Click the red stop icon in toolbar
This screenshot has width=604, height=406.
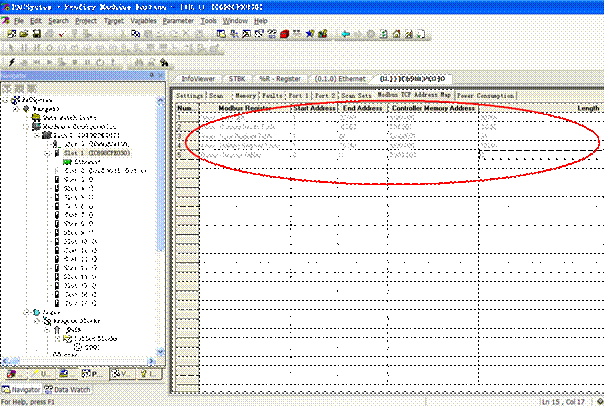point(285,33)
